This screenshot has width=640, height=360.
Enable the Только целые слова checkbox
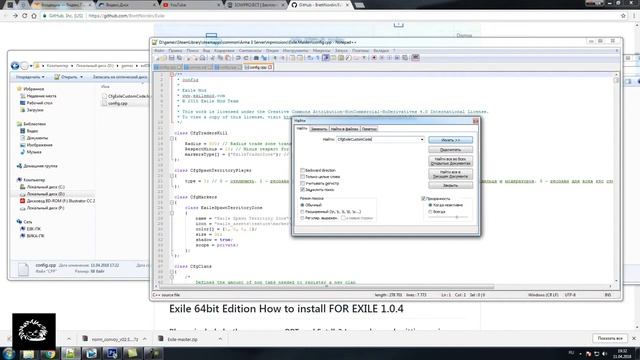(302, 177)
